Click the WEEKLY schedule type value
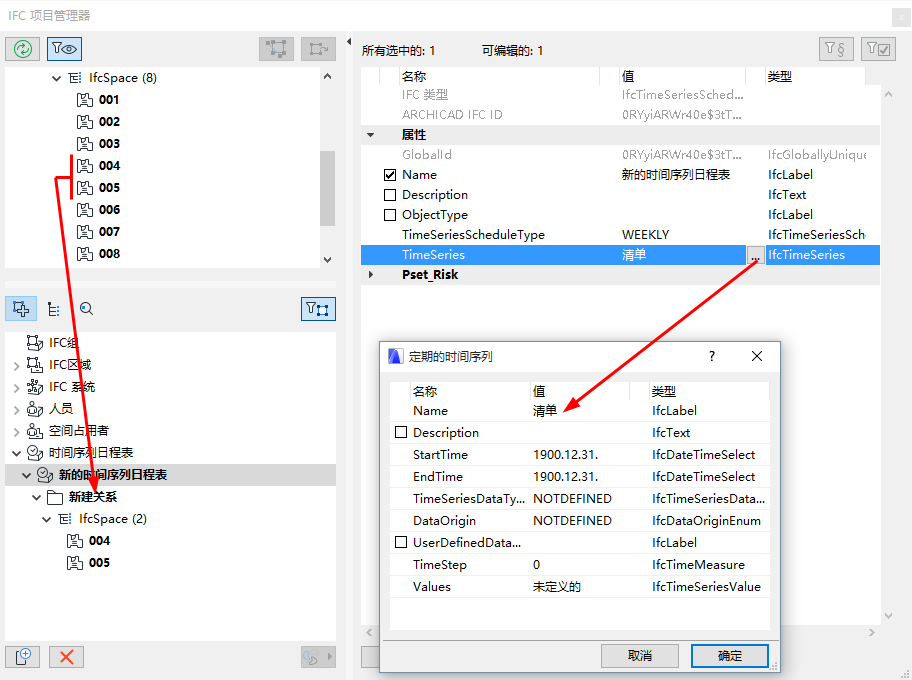Image resolution: width=912 pixels, height=680 pixels. tap(645, 235)
